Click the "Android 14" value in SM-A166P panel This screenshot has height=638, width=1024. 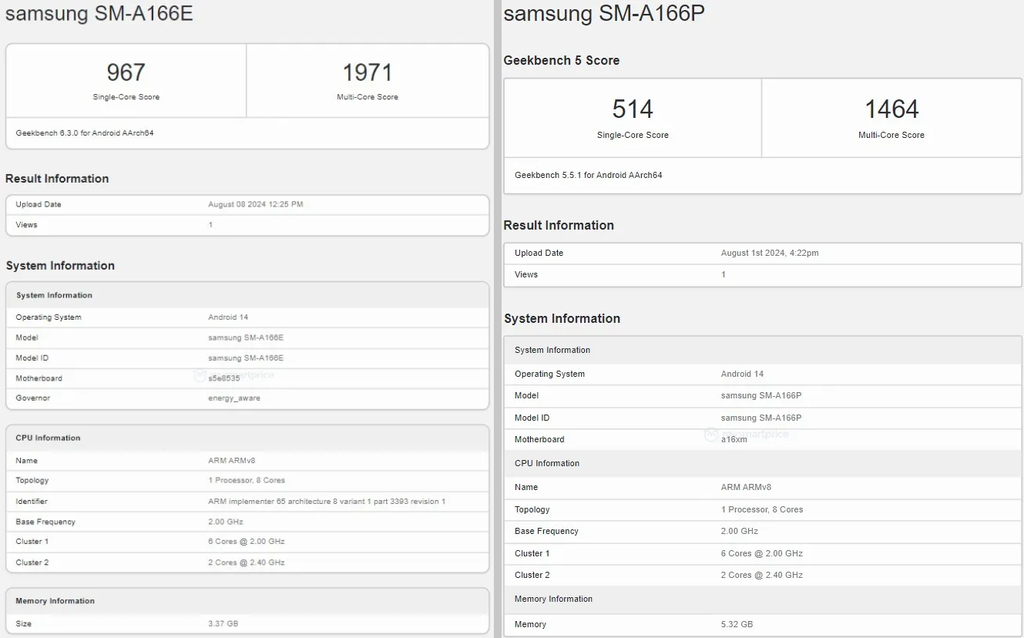[x=742, y=374]
